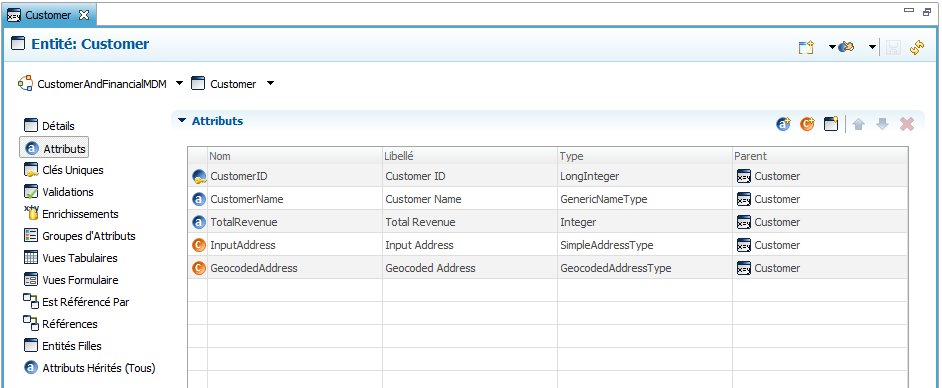Close the Customer editor tab

[x=84, y=15]
